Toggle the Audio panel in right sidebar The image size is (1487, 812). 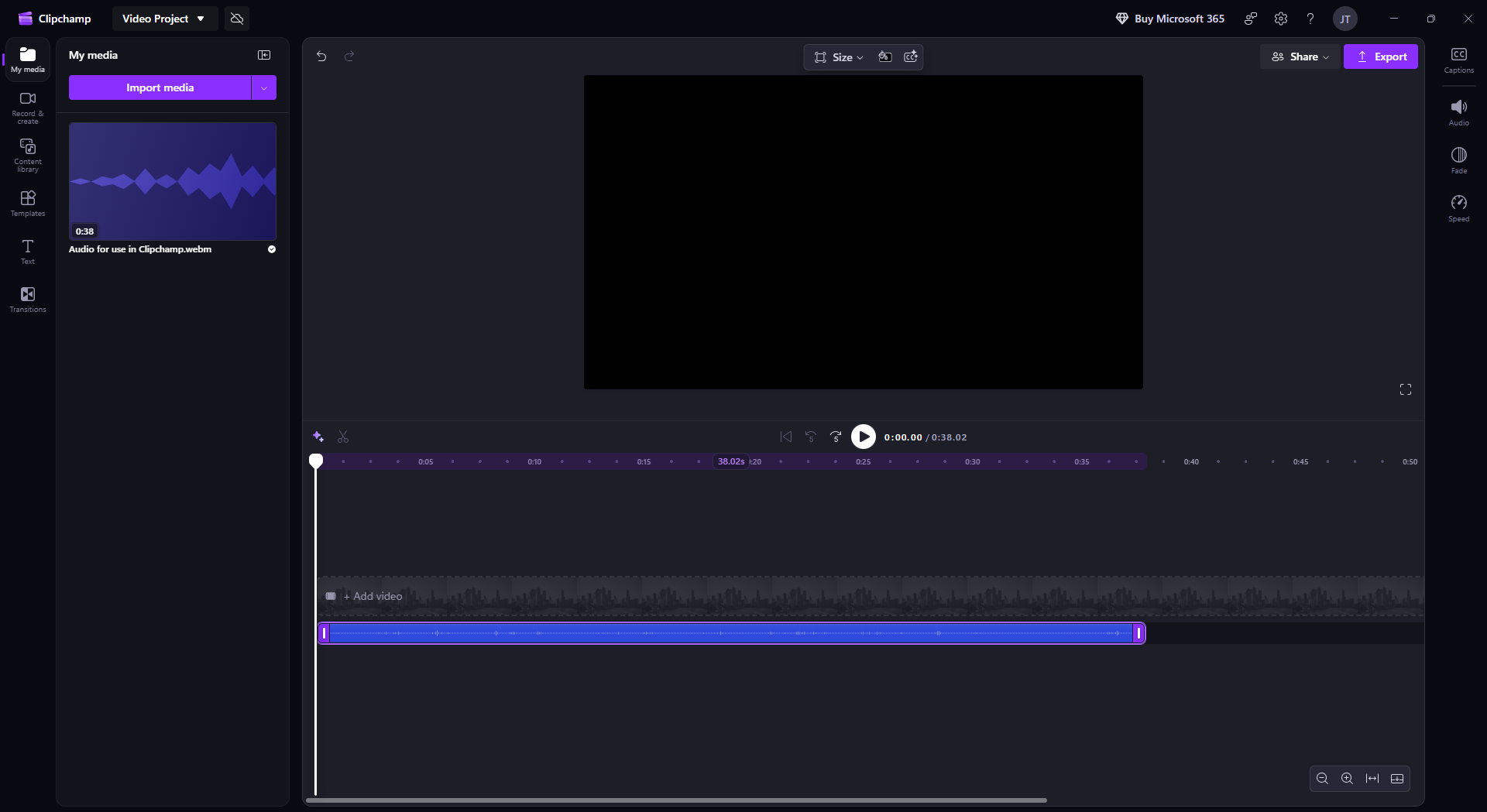(x=1458, y=111)
